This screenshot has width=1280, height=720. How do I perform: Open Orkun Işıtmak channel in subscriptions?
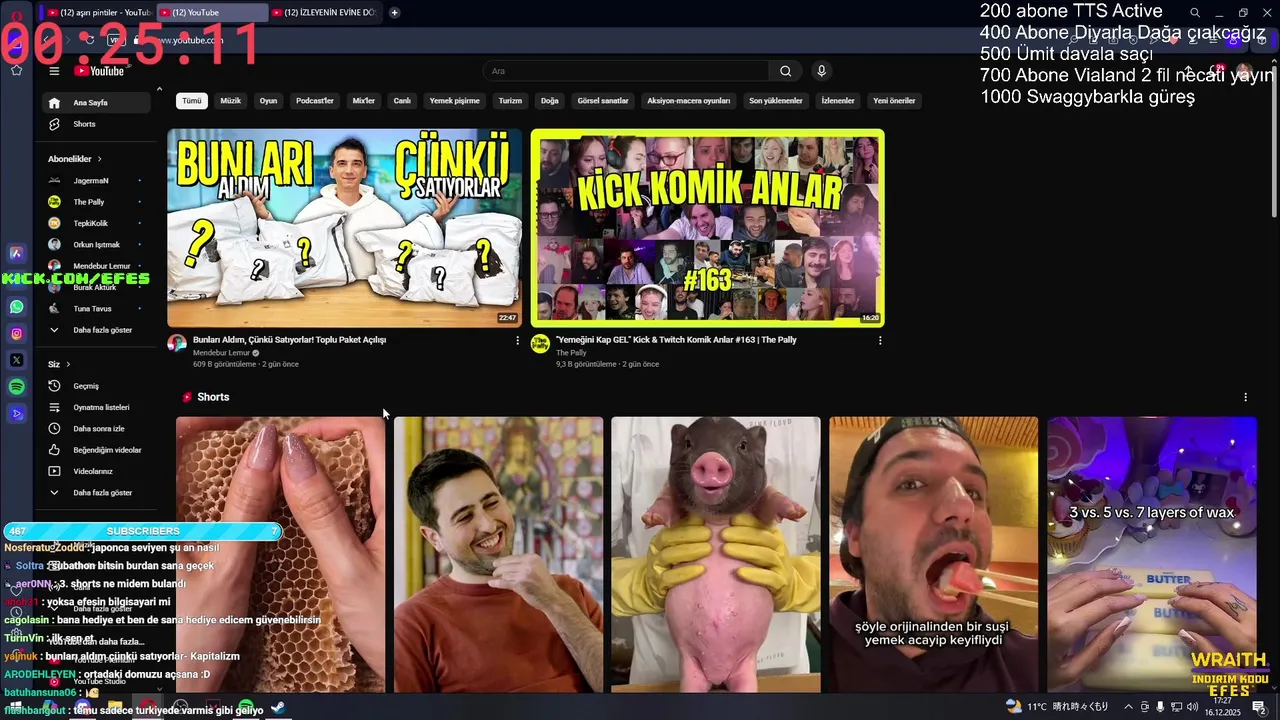tap(98, 245)
